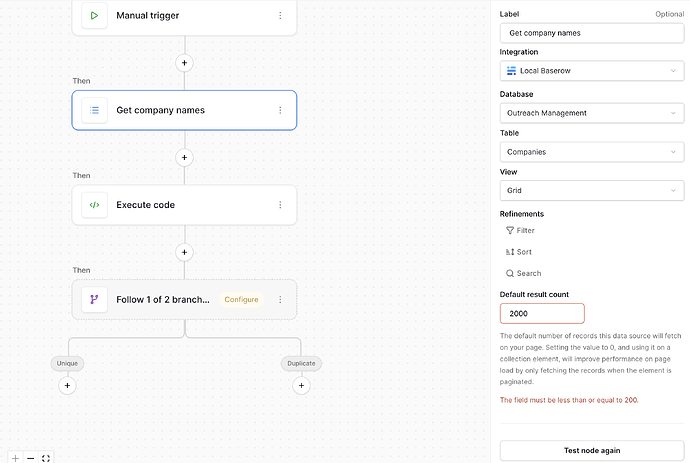690x463 pixels.
Task: Click the Optional text beside Label
Action: (669, 14)
